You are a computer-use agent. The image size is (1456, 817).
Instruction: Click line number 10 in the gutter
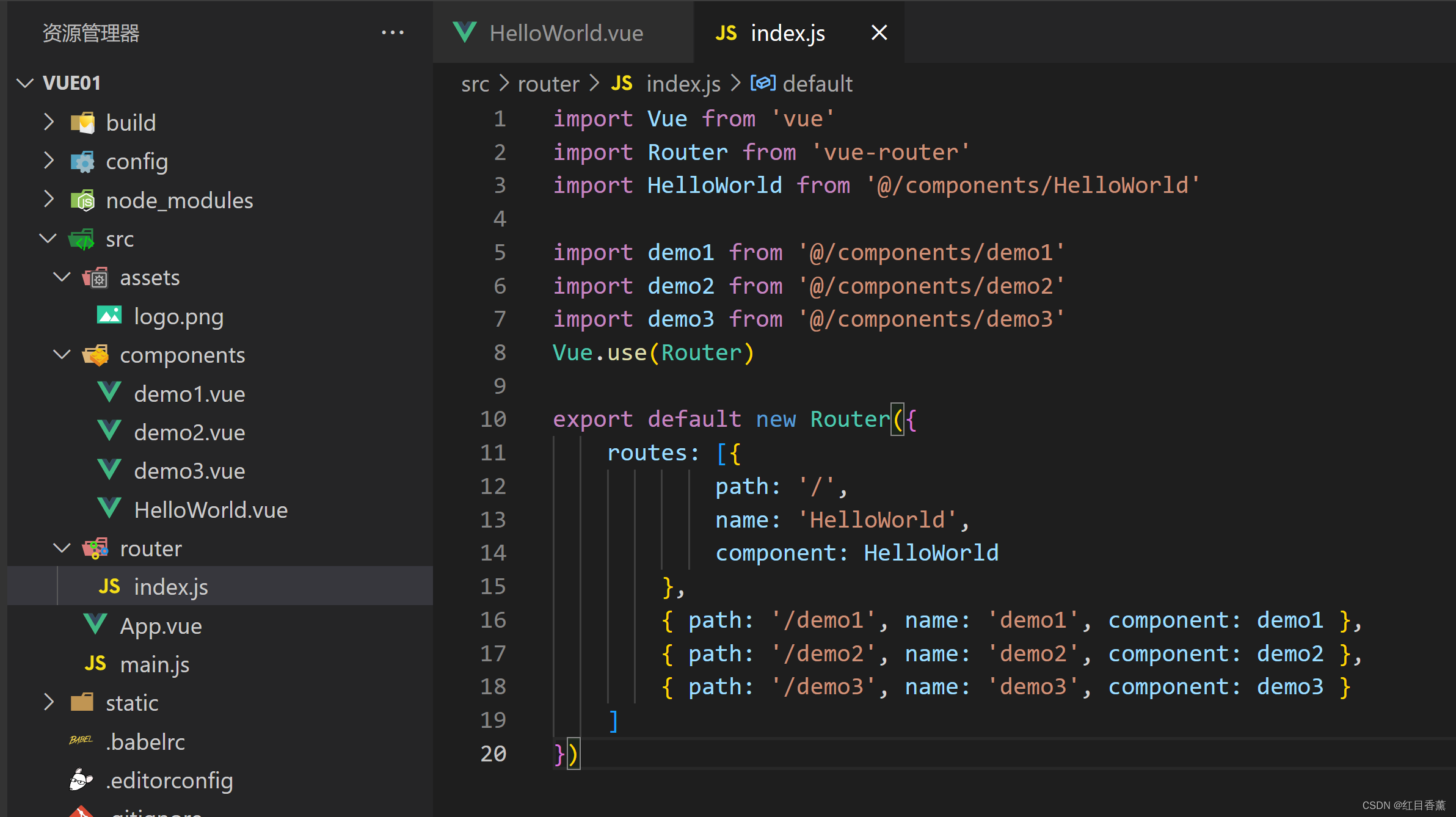pos(493,419)
